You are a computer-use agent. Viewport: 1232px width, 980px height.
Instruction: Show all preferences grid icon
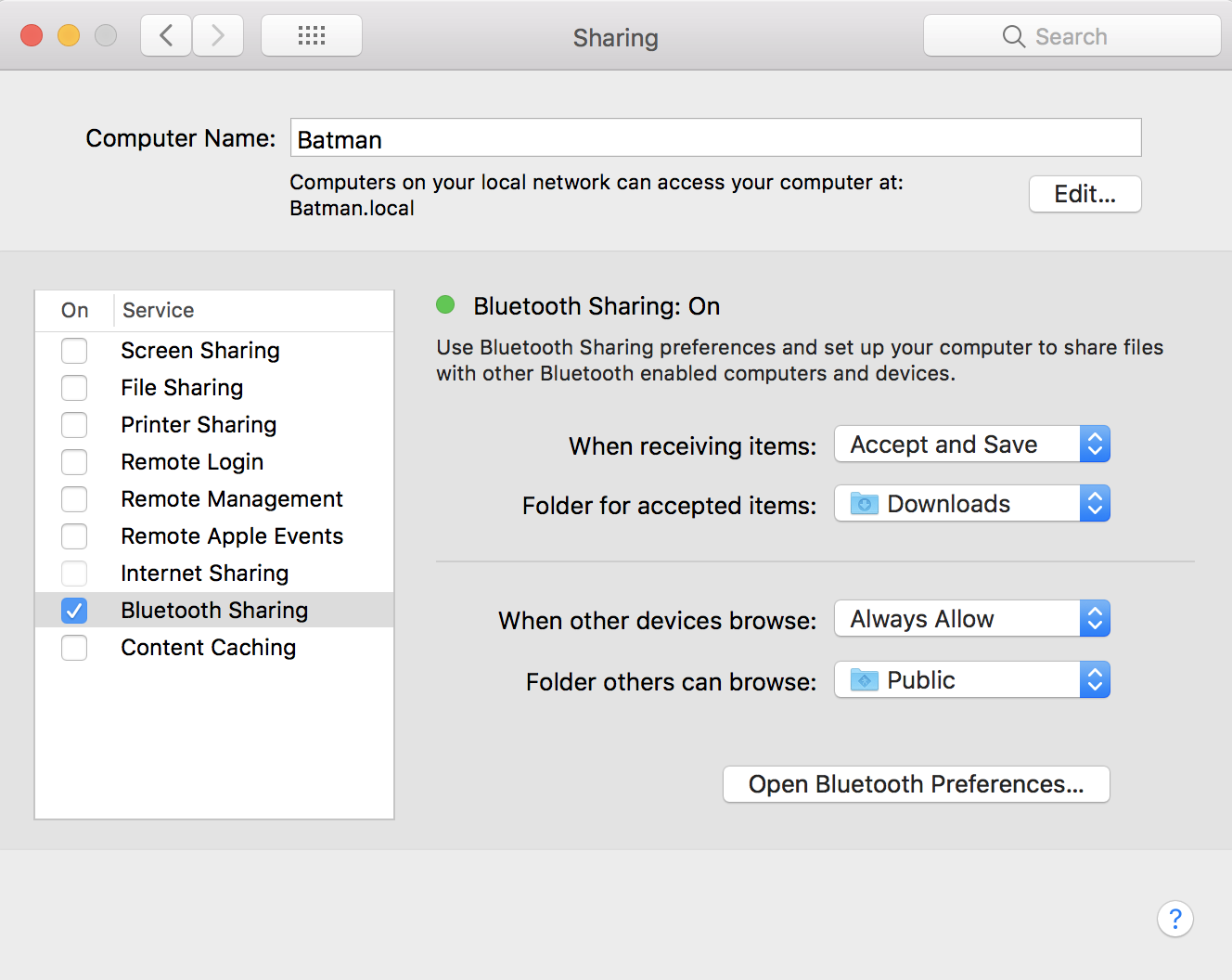[x=312, y=36]
